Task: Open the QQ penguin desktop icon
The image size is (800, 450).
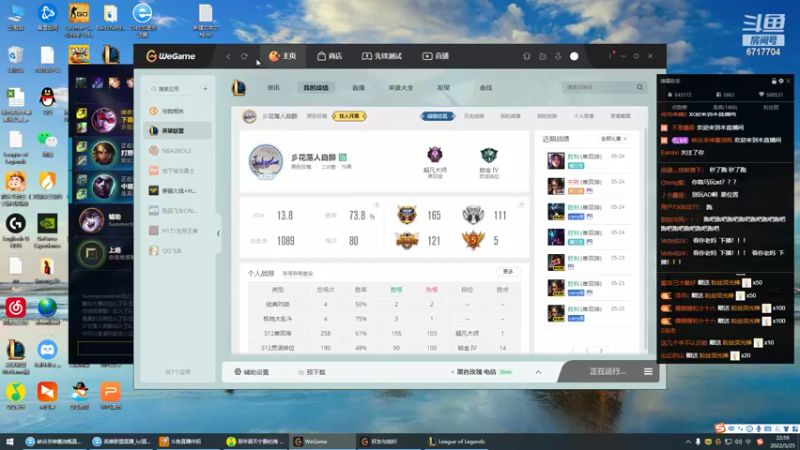Action: [47, 100]
